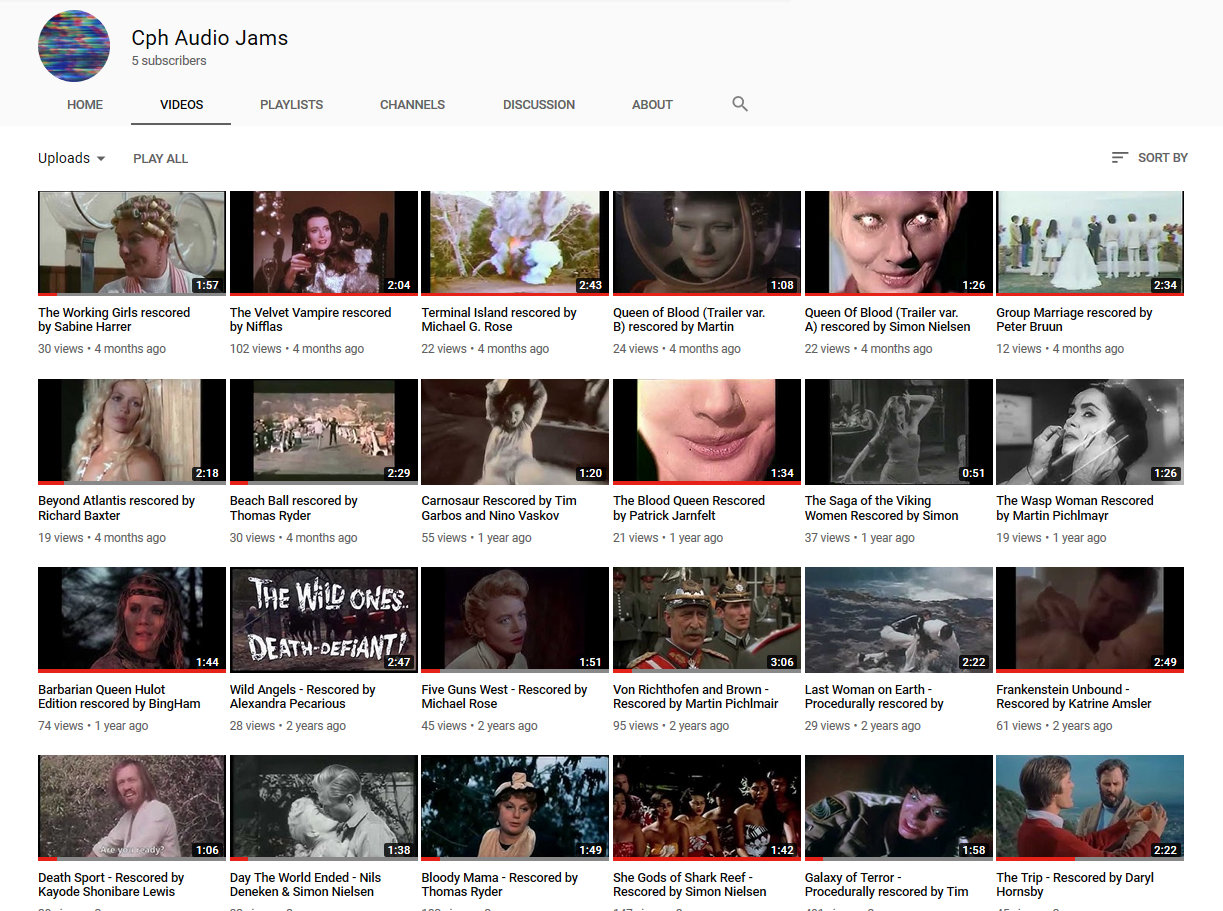Viewport: 1223px width, 911px height.
Task: Open title 'Galaxy of Terror - Procedurally rescored'
Action: (887, 885)
